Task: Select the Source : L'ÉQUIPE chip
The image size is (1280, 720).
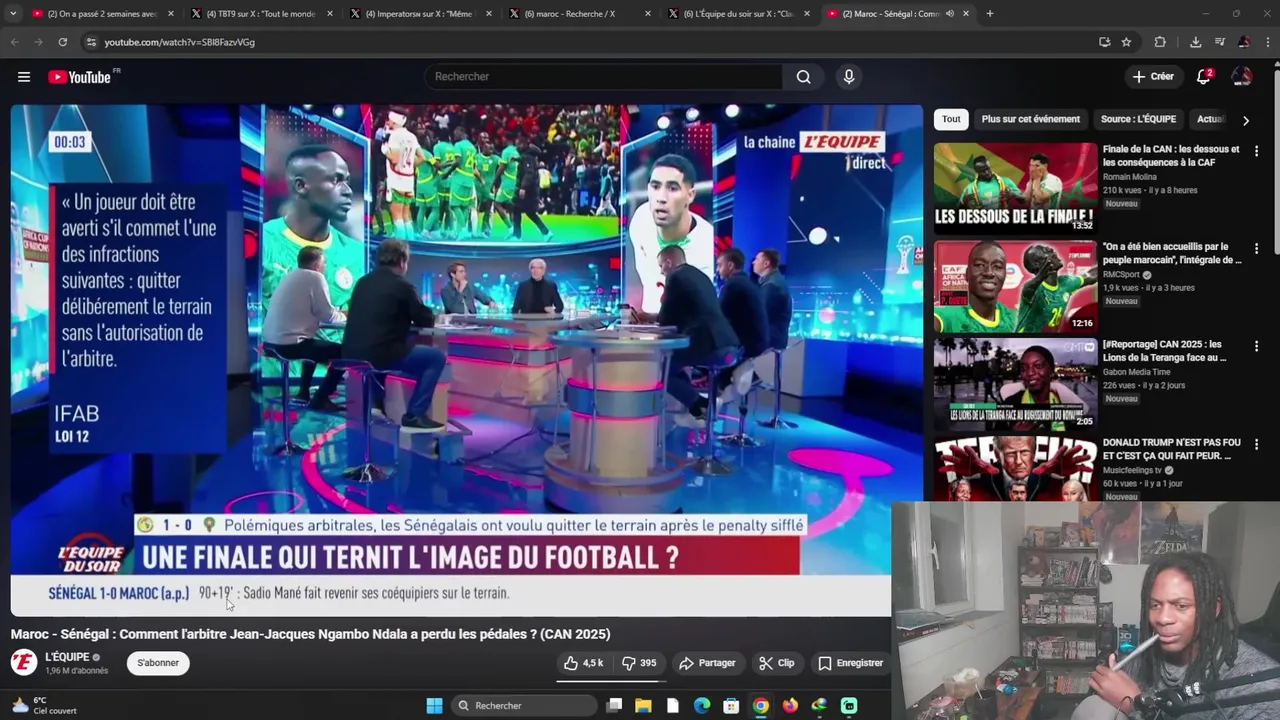Action: coord(1138,119)
